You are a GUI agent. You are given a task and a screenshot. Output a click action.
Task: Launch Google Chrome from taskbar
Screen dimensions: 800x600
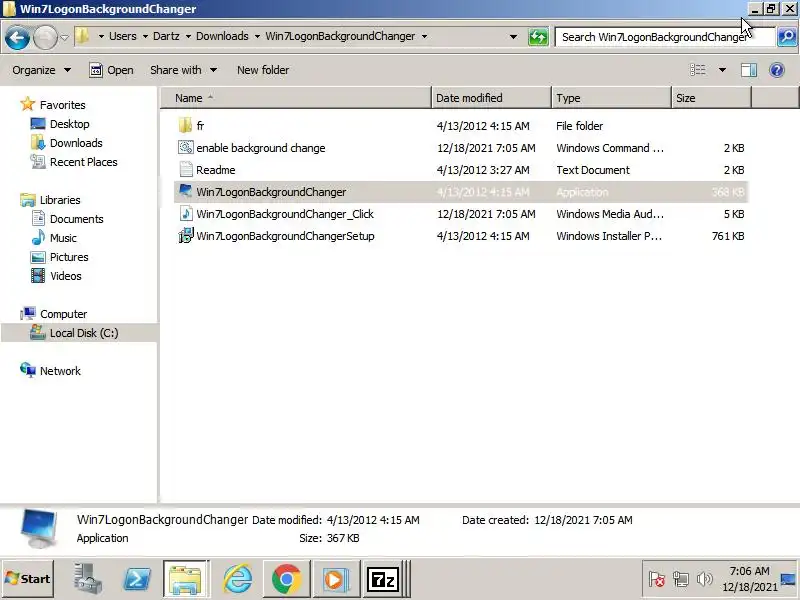286,579
